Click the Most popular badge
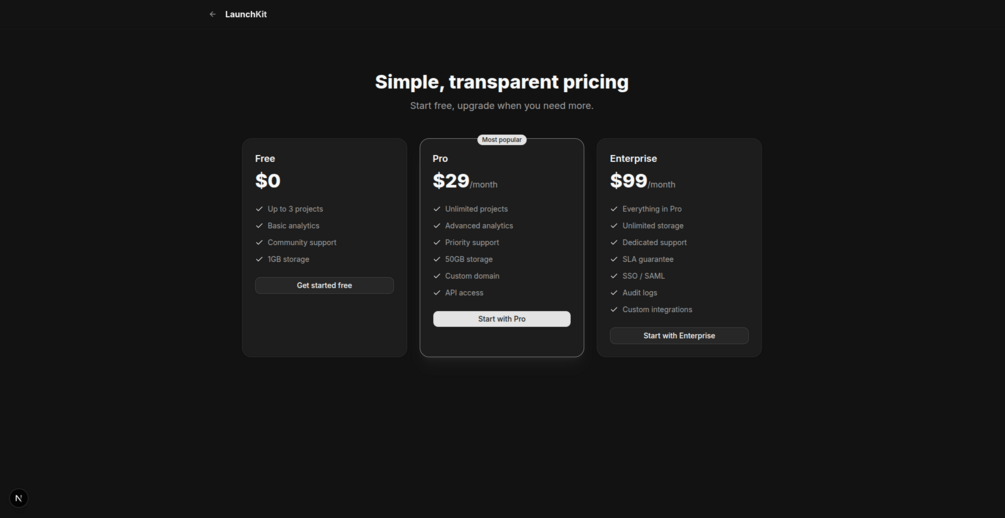 (502, 140)
